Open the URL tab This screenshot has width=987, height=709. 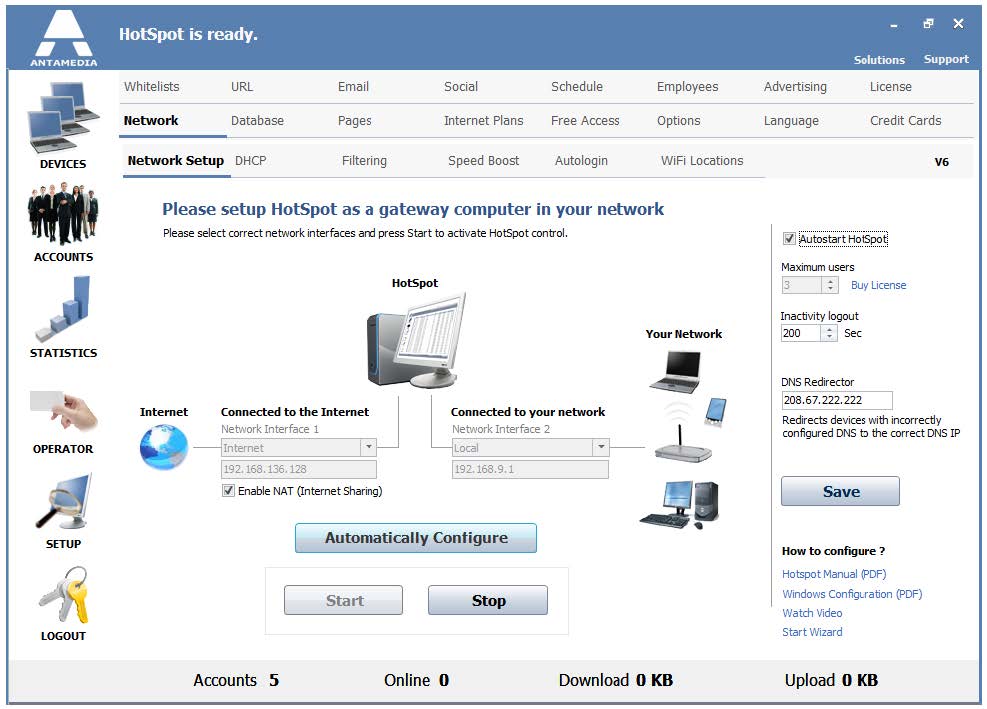[242, 87]
